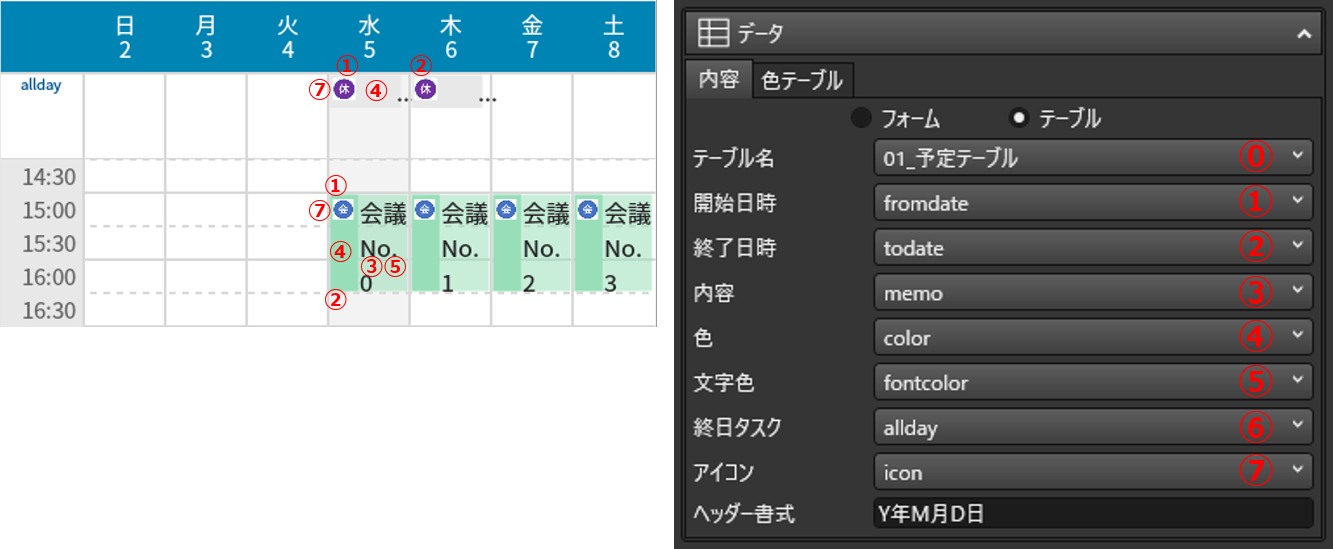Click the 水 5 day header
Image resolution: width=1333 pixels, height=549 pixels.
[369, 38]
